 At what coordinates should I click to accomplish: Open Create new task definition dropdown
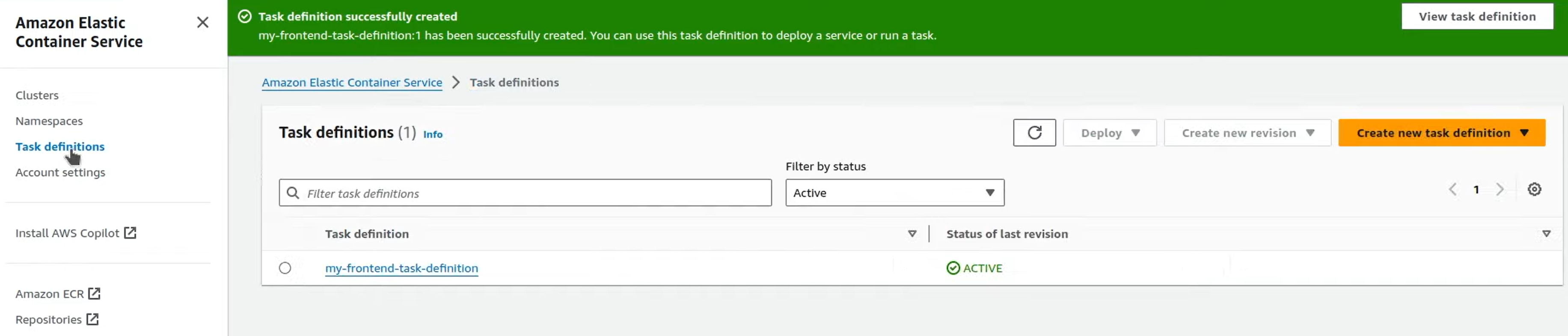pos(1441,133)
